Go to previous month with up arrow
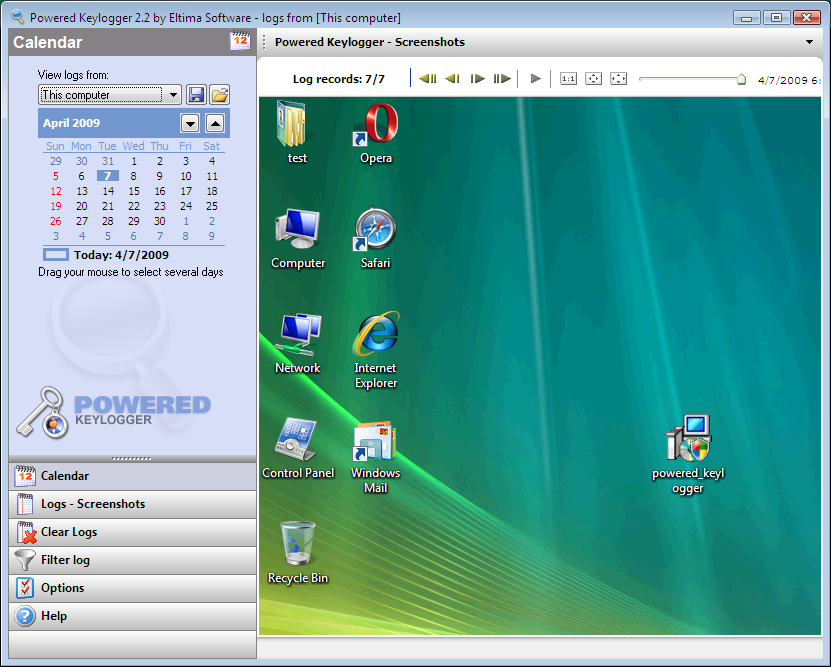The height and width of the screenshot is (667, 831). tap(215, 123)
